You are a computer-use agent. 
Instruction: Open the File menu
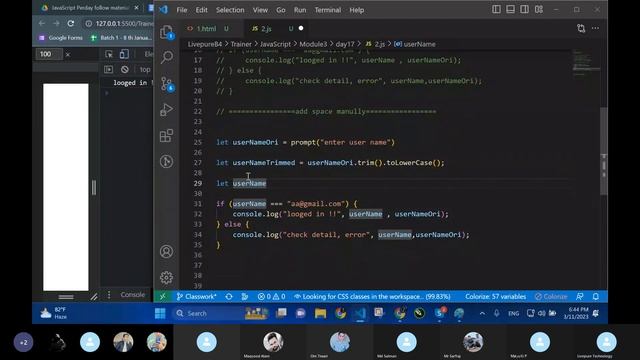182,10
